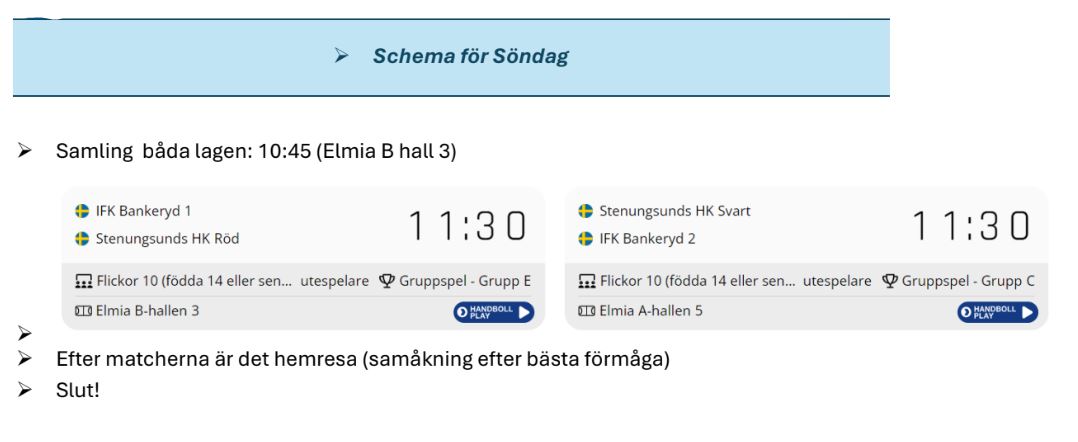The image size is (1078, 442).
Task: Click the 11:30 time on the left match card
Action: click(468, 226)
